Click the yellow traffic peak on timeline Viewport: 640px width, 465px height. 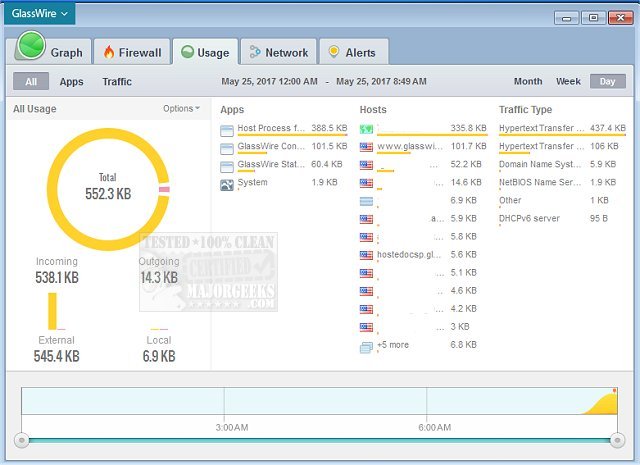pos(604,404)
